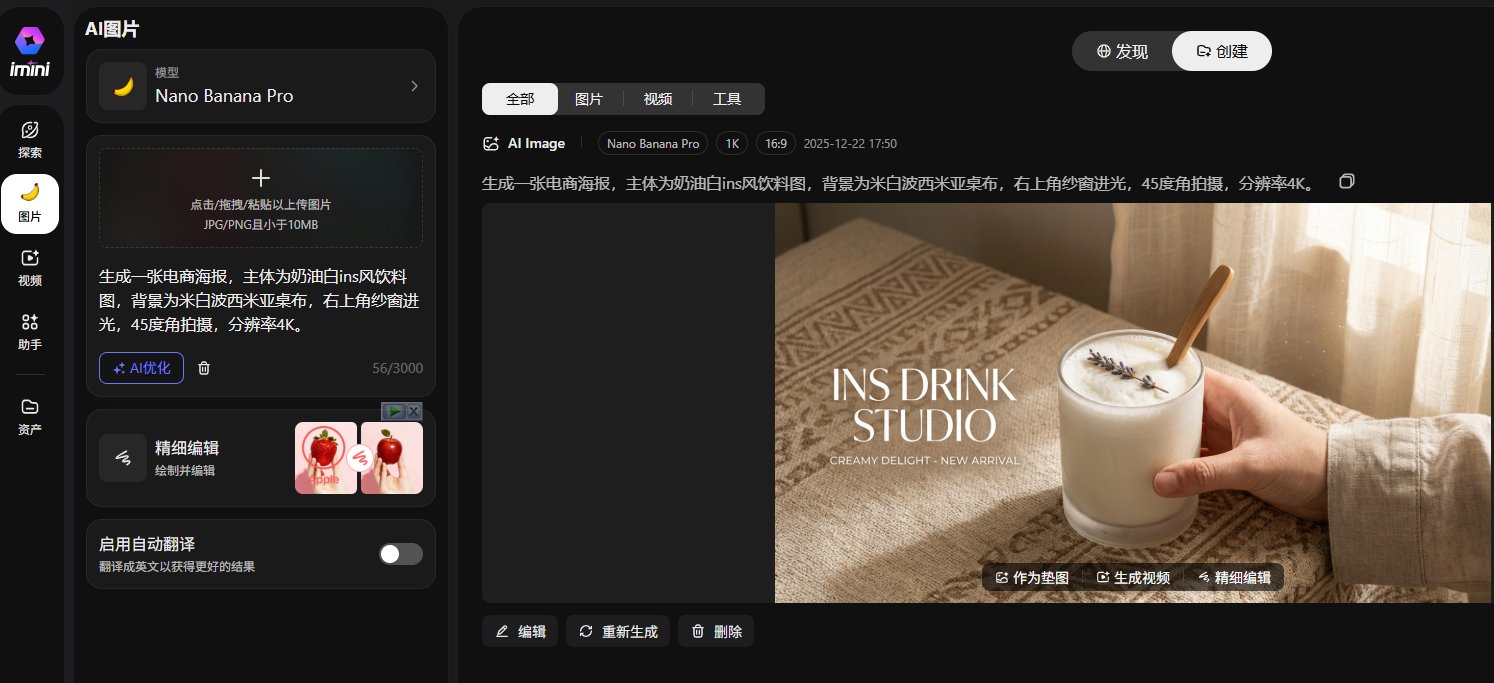Click the AI优化 prompt optimization button

[x=141, y=368]
